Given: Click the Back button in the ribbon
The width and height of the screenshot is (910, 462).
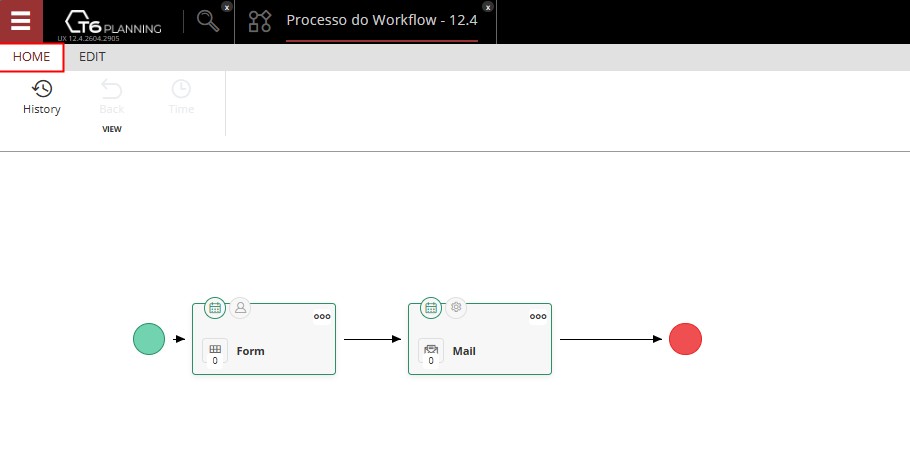Looking at the screenshot, I should pos(111,98).
